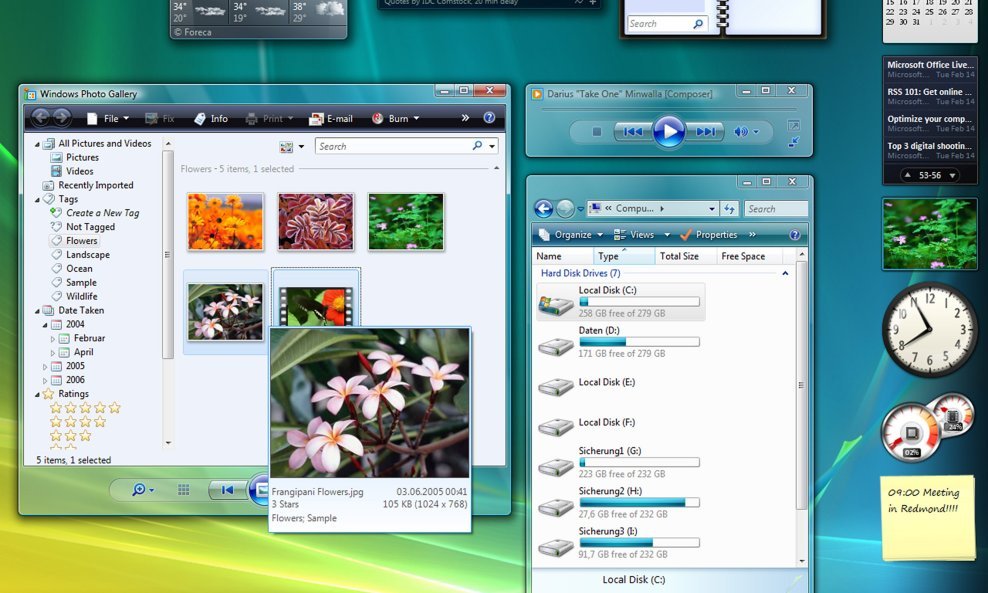Show more toolbar commands in Photo Gallery
The width and height of the screenshot is (988, 593).
[465, 118]
